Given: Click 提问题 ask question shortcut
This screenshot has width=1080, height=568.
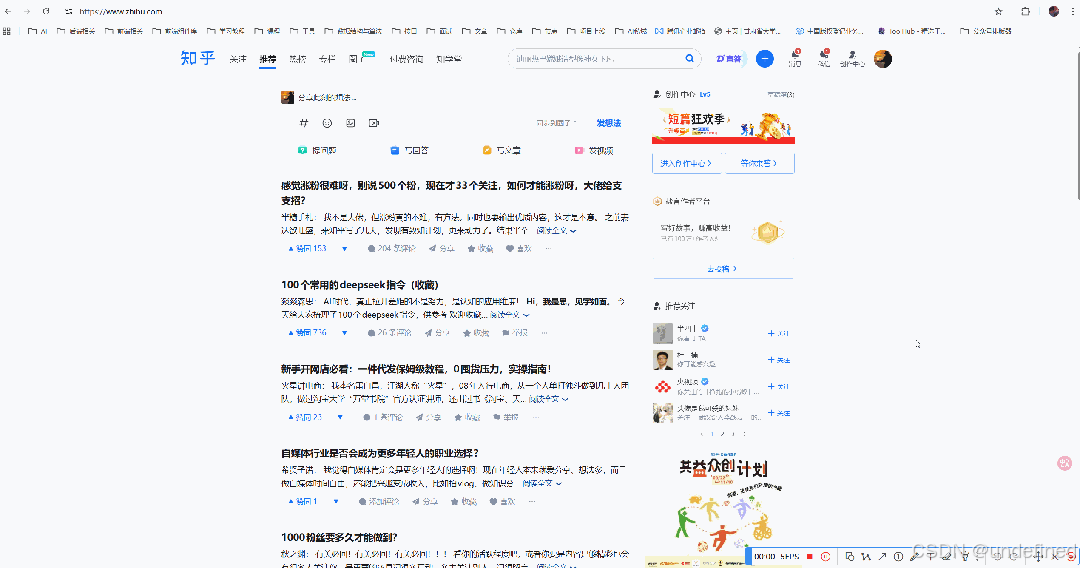Looking at the screenshot, I should [317, 150].
